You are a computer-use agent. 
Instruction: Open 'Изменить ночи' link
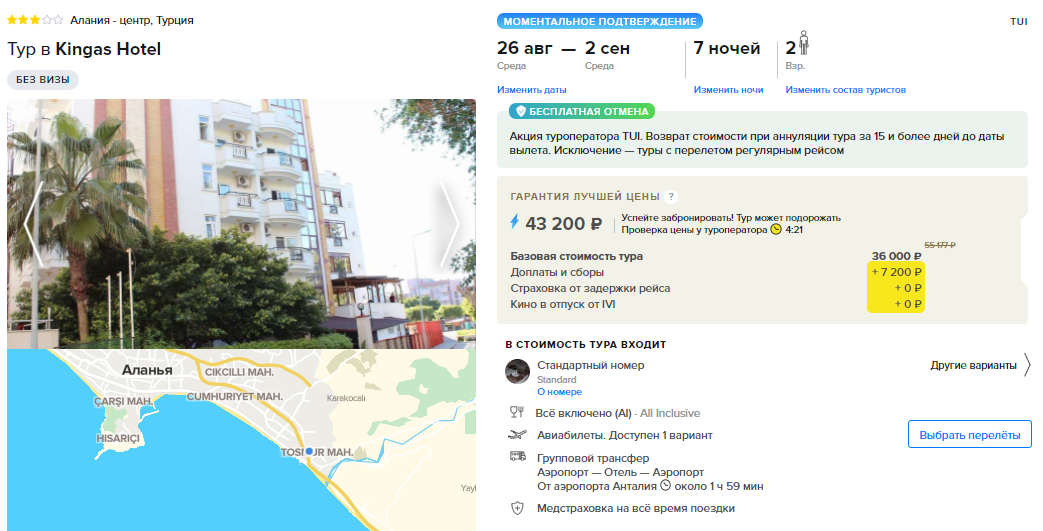tap(728, 90)
